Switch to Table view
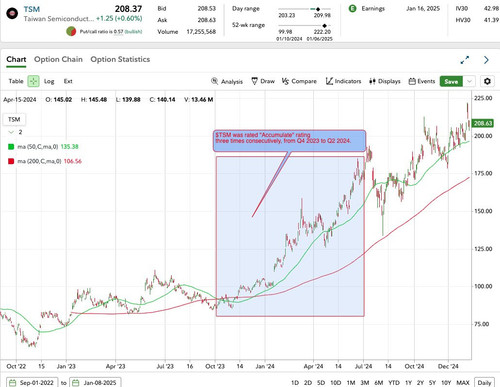The width and height of the screenshot is (500, 387). [16, 81]
